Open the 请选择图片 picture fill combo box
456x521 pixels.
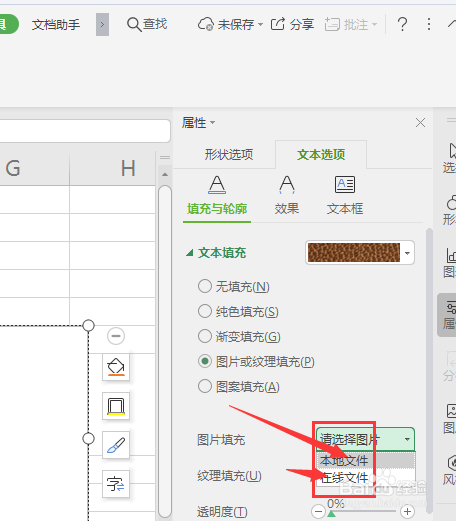point(365,439)
